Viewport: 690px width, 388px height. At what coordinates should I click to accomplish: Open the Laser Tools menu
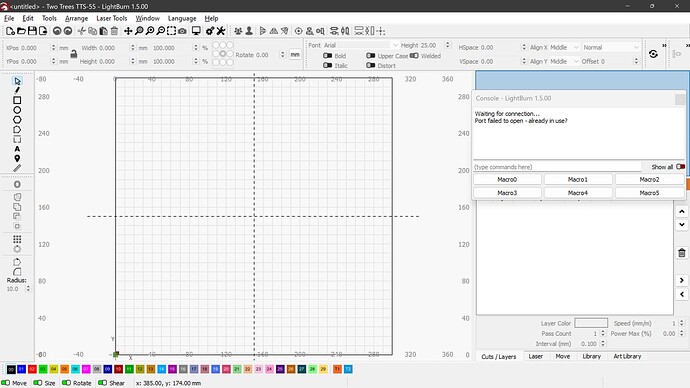(112, 18)
